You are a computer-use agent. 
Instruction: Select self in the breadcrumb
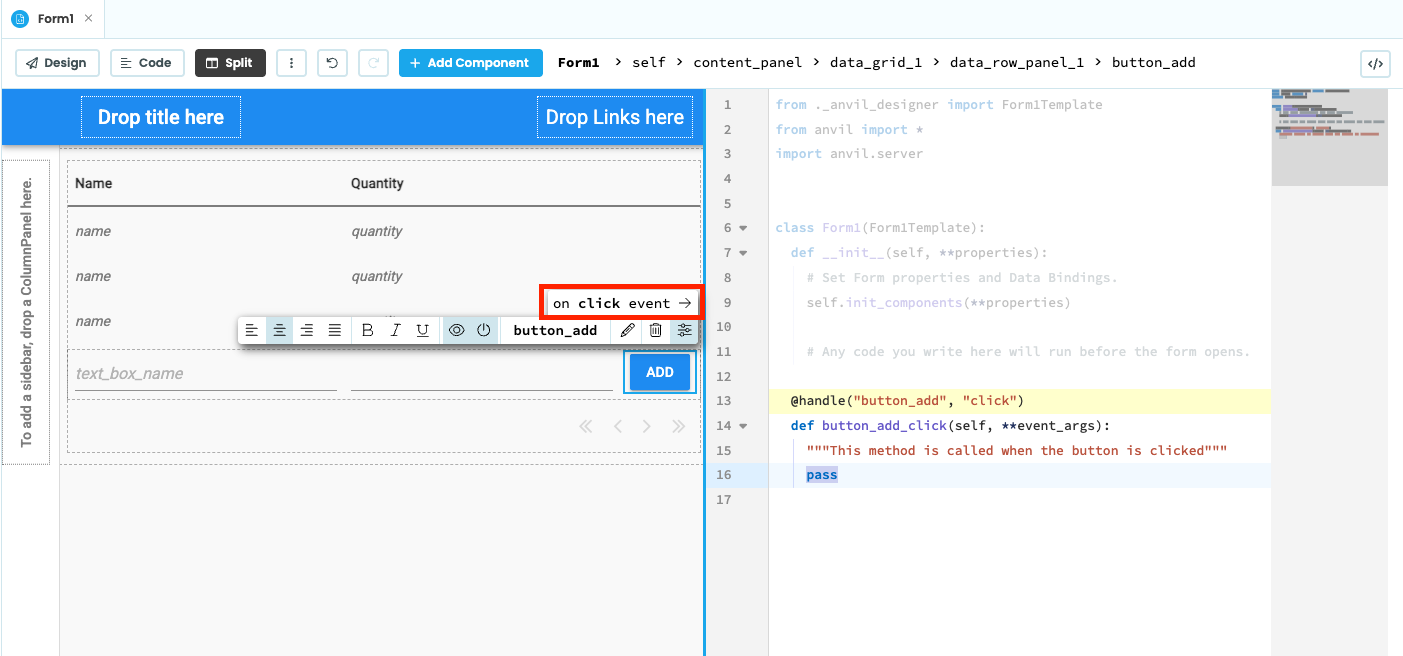pyautogui.click(x=648, y=63)
